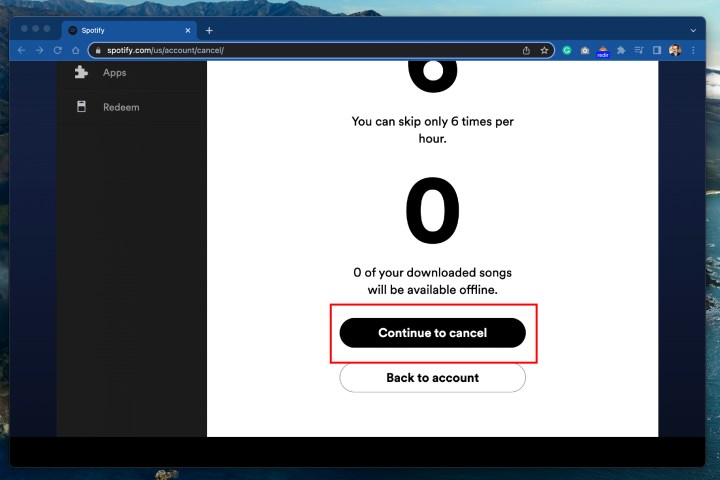720x480 pixels.
Task: Click the Back to account button
Action: point(432,378)
